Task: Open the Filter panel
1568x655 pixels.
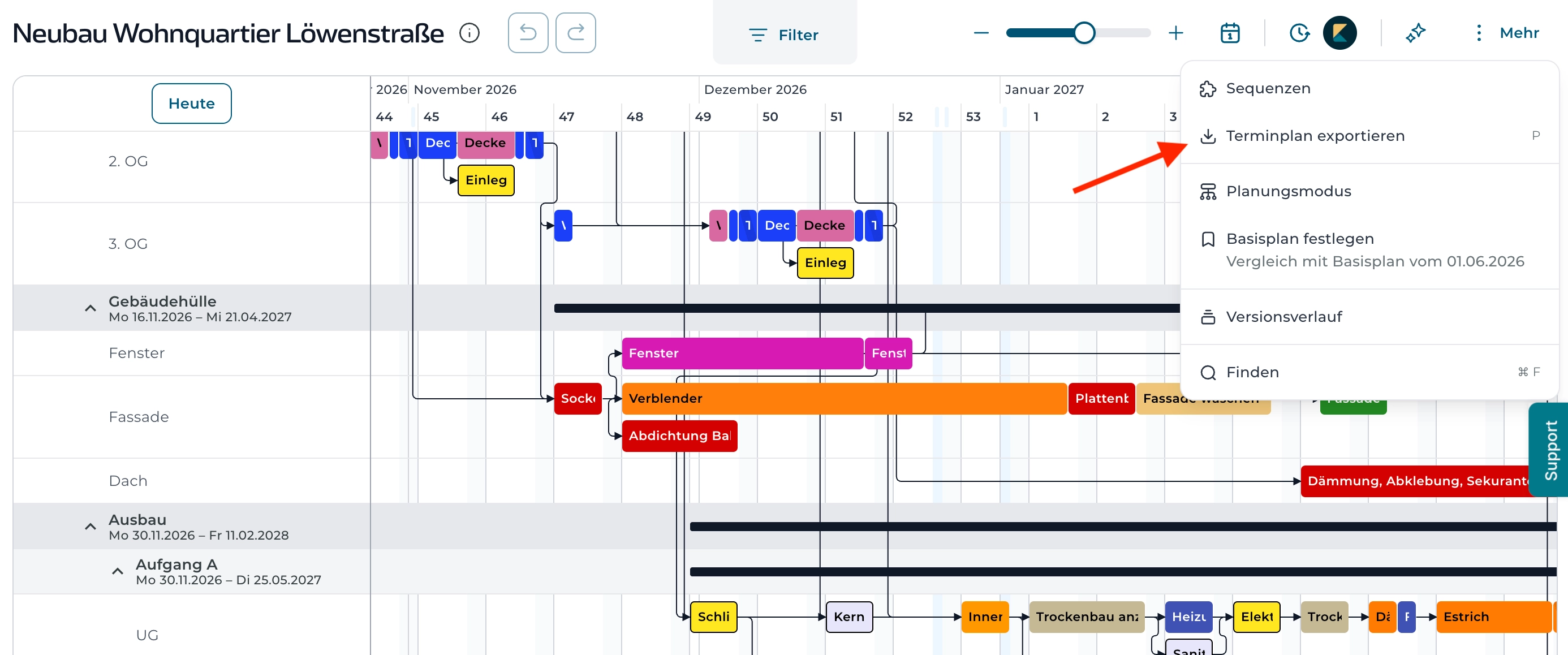Action: click(784, 35)
